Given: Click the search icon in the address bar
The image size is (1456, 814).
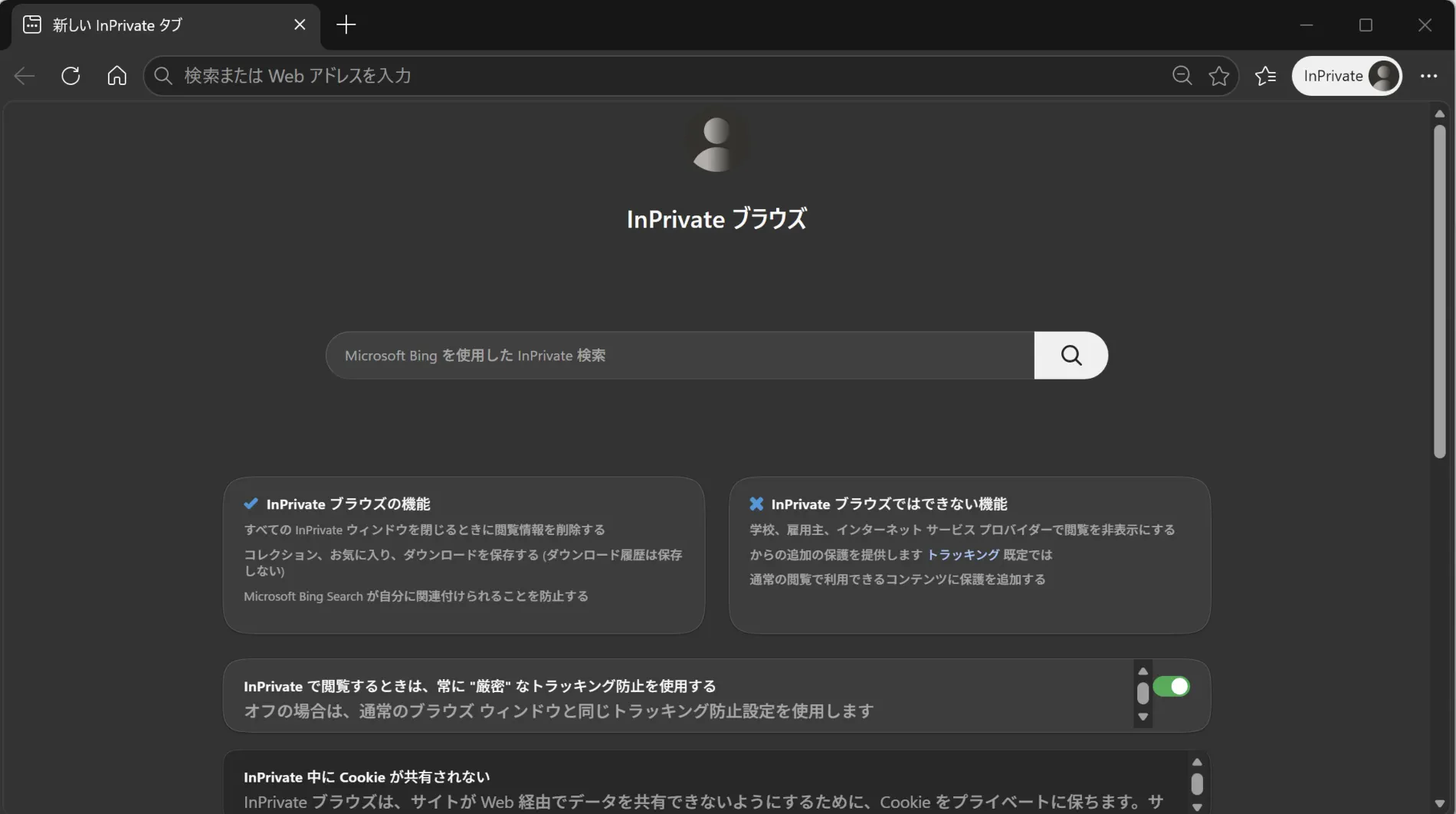Looking at the screenshot, I should tap(162, 75).
